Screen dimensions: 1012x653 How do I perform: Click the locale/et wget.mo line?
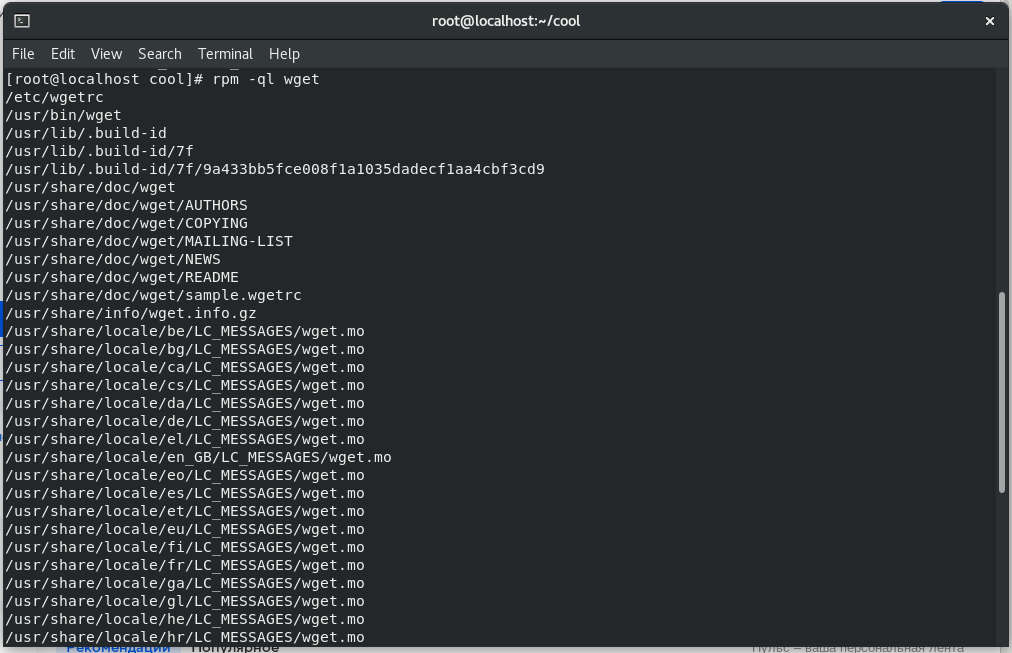click(x=185, y=512)
